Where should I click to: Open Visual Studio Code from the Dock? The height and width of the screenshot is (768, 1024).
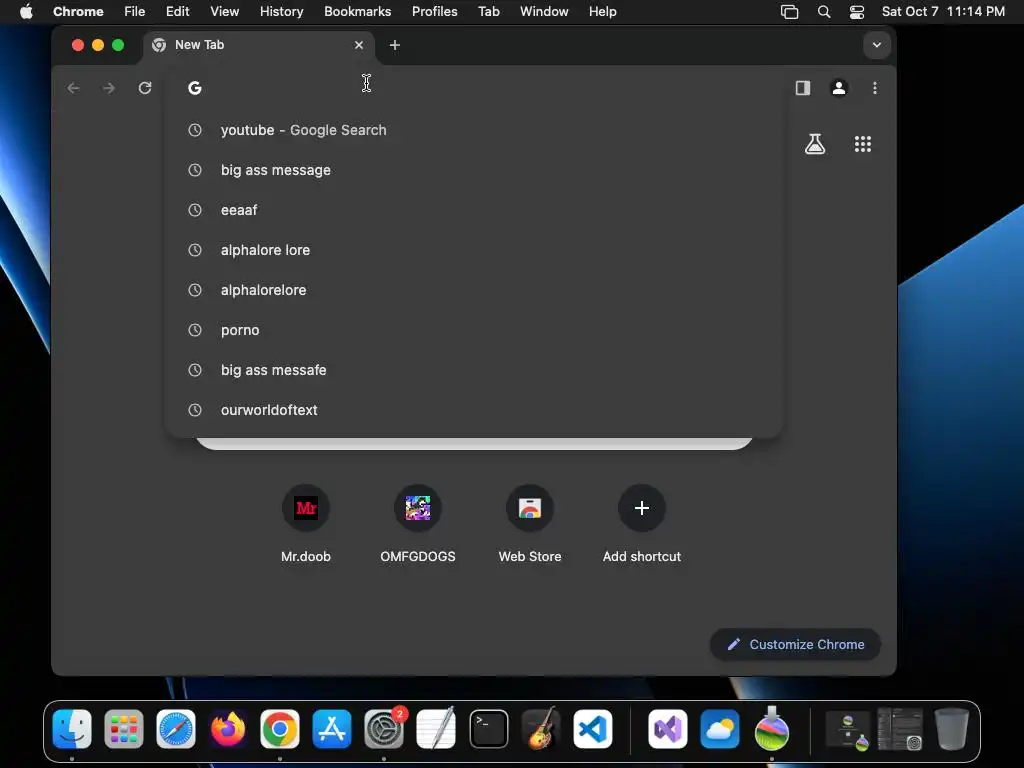tap(593, 729)
